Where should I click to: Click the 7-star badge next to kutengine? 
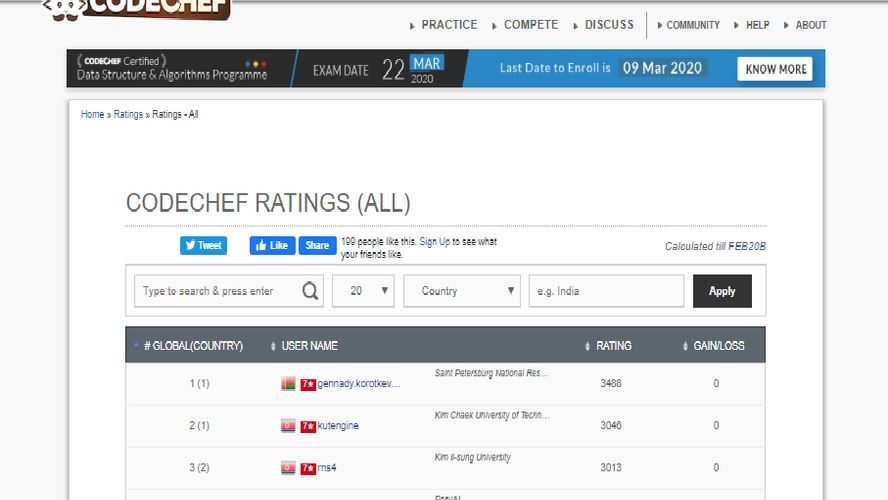click(308, 426)
